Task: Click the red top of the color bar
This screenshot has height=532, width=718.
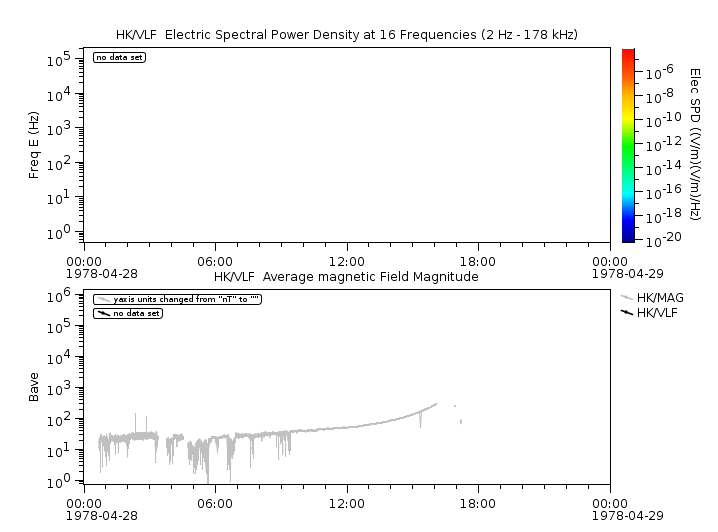Action: [x=628, y=54]
